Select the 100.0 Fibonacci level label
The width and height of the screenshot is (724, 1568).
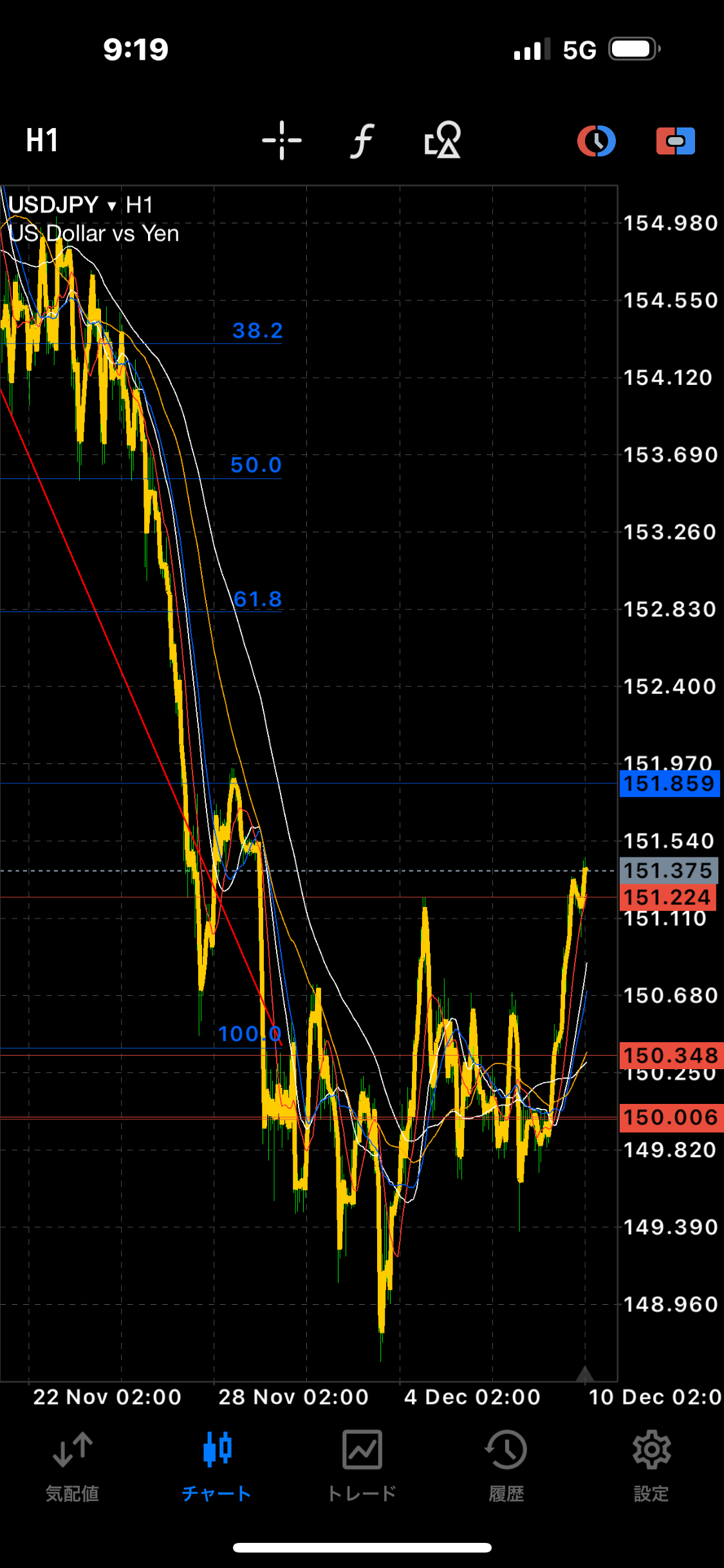[x=250, y=1034]
